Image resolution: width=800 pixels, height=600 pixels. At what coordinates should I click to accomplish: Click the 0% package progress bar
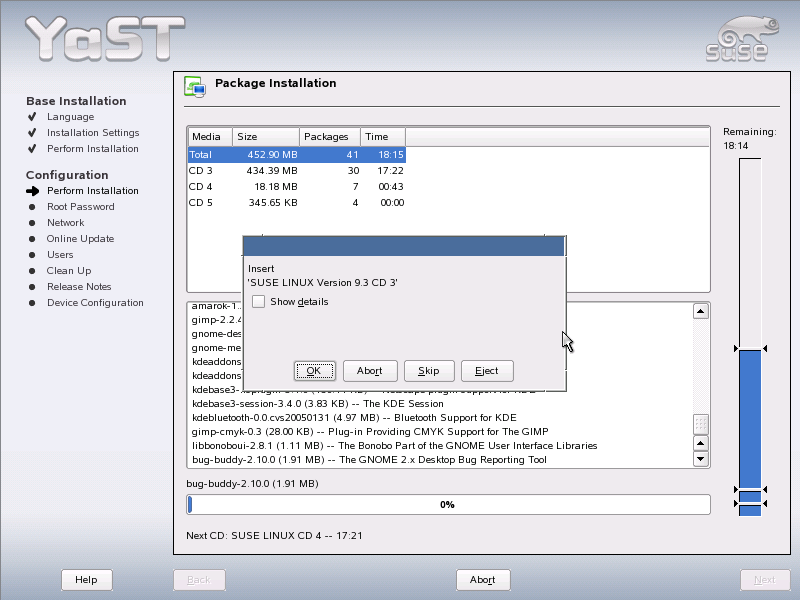448,505
